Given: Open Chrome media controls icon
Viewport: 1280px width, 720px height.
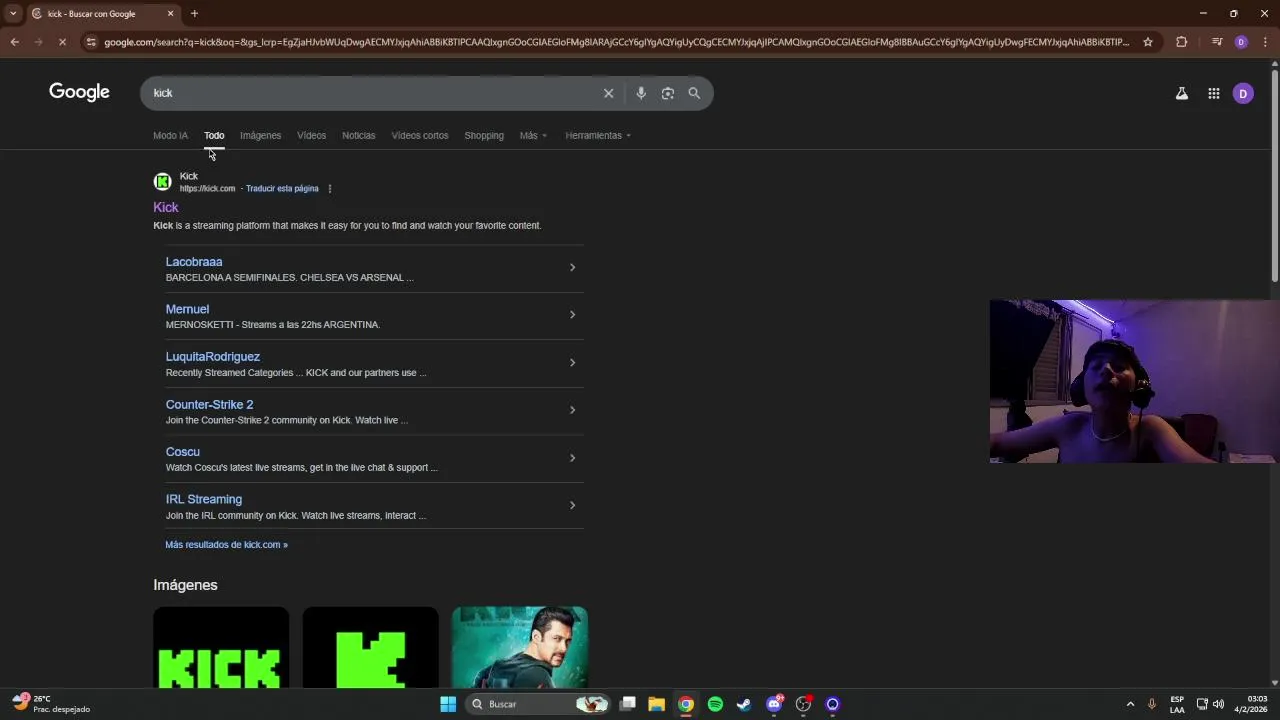Looking at the screenshot, I should [1217, 42].
